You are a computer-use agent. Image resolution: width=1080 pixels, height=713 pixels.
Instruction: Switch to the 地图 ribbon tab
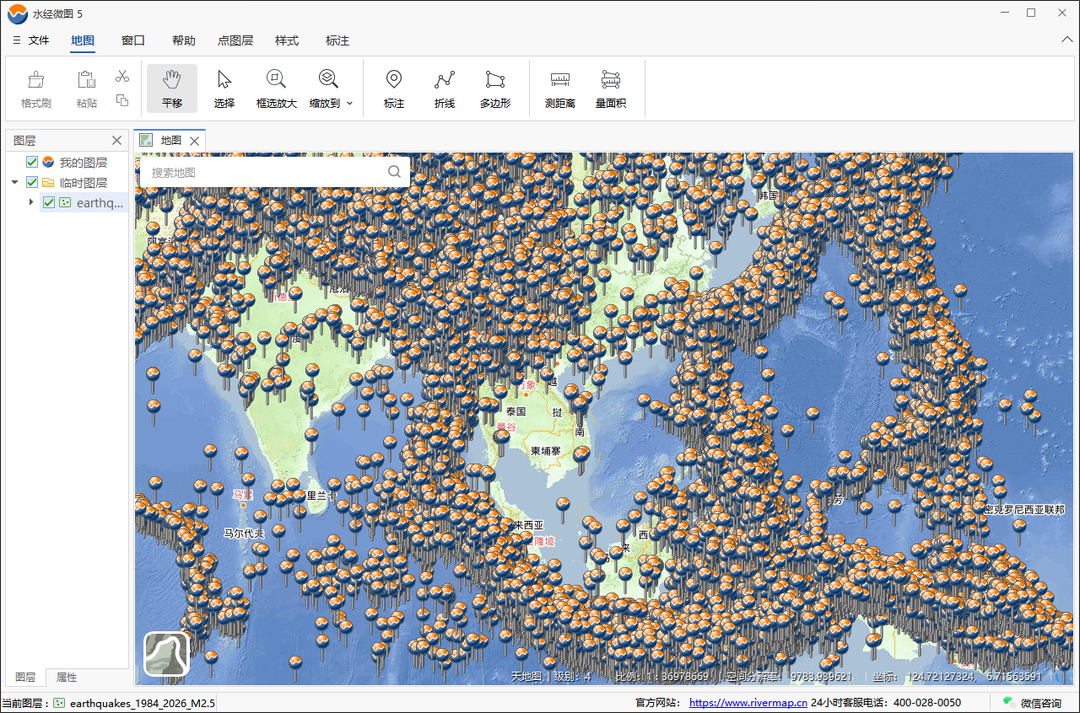coord(83,41)
